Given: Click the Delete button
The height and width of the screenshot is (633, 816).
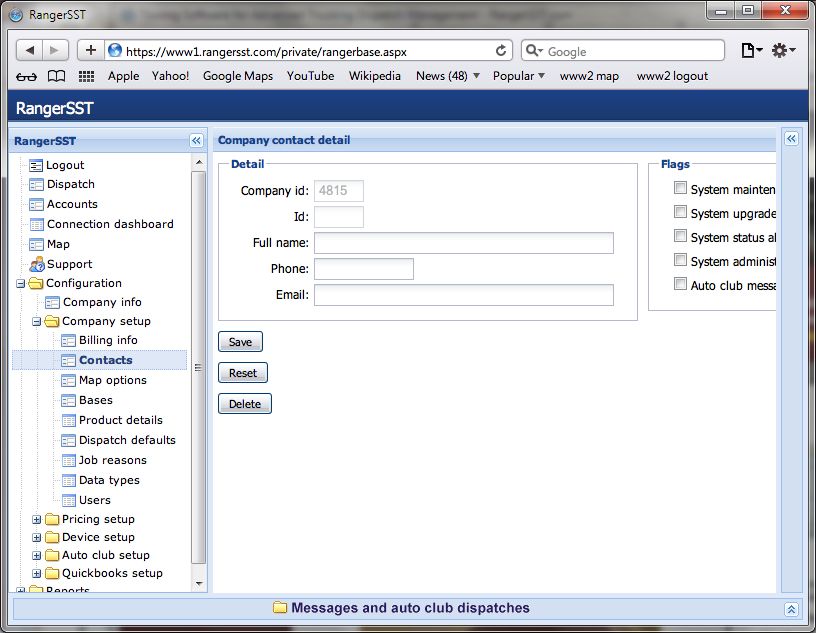Looking at the screenshot, I should [x=244, y=404].
